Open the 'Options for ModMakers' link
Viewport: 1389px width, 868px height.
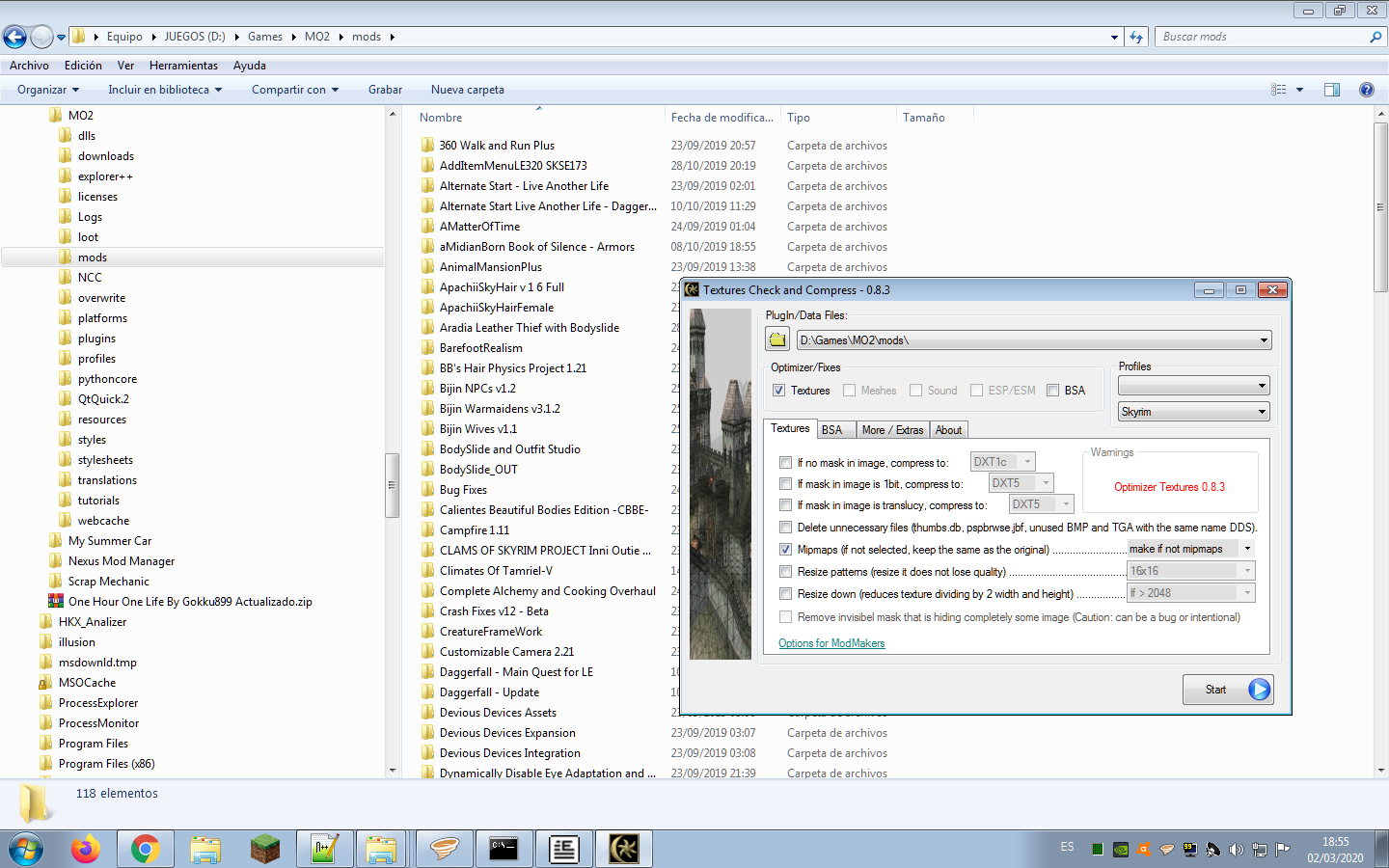831,643
